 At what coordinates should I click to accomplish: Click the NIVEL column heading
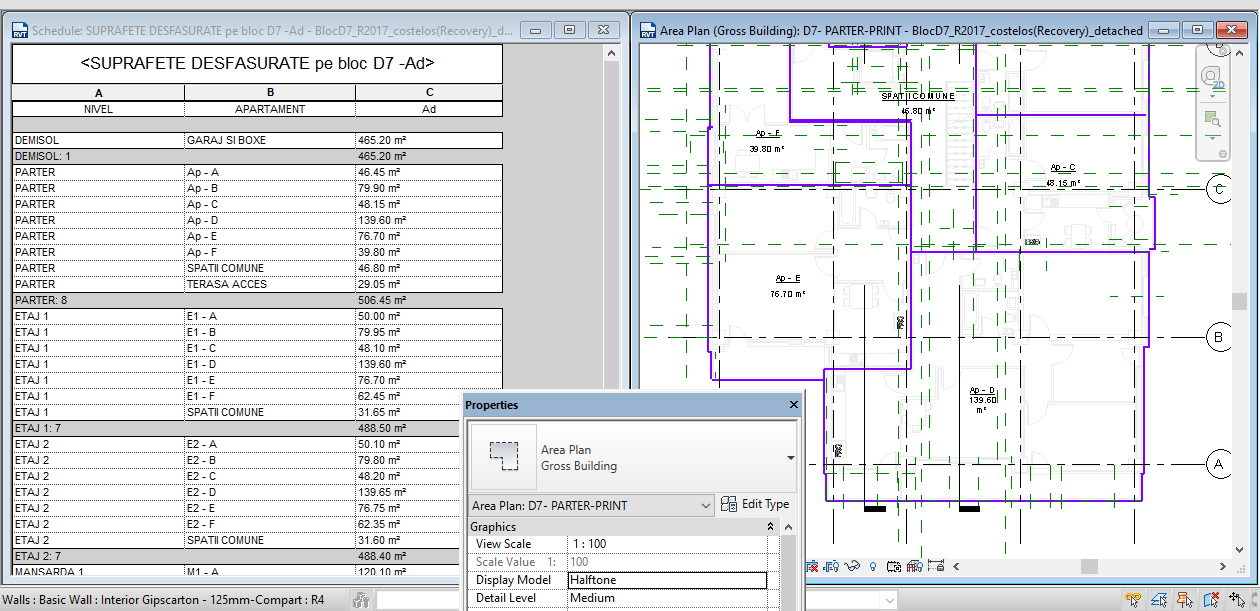98,109
